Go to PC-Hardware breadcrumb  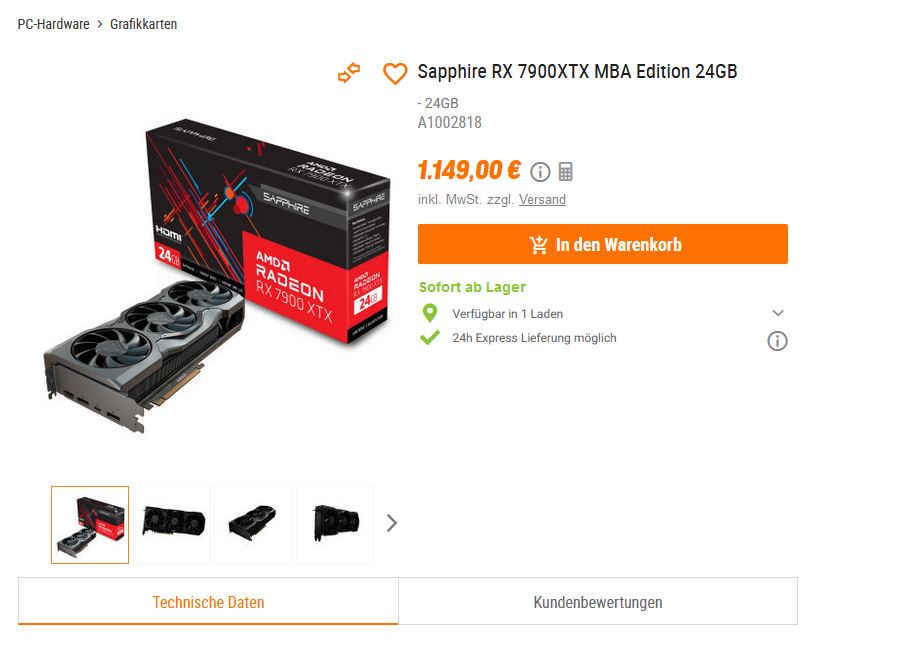point(53,24)
